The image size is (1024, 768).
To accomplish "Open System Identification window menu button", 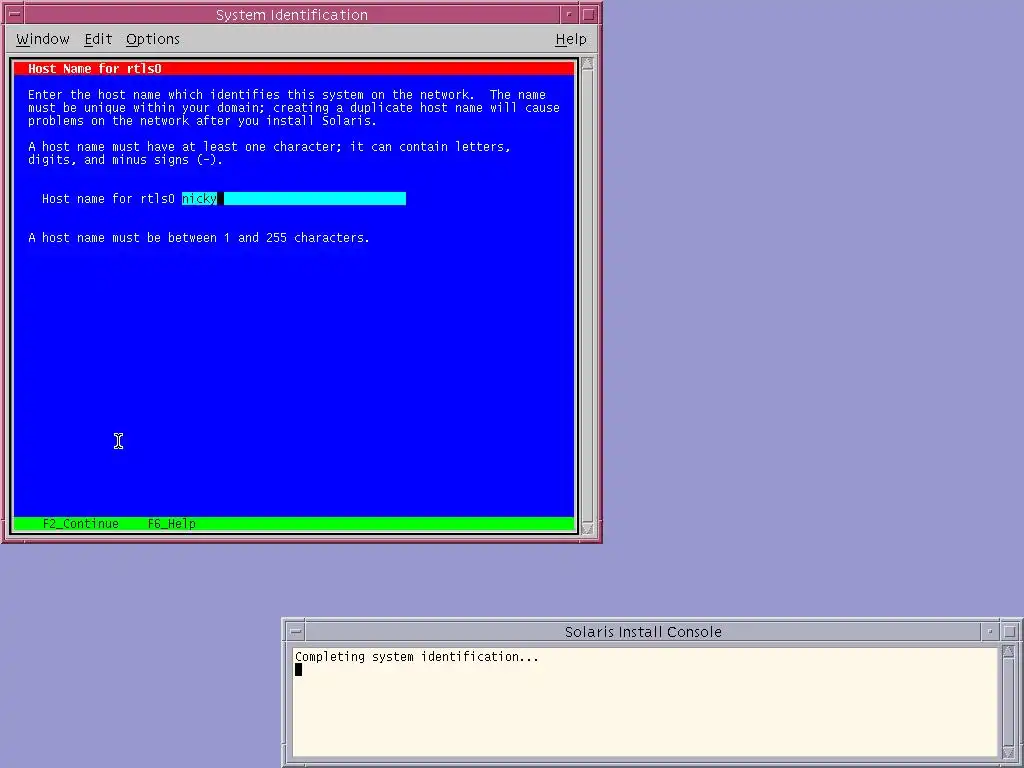I will [14, 14].
